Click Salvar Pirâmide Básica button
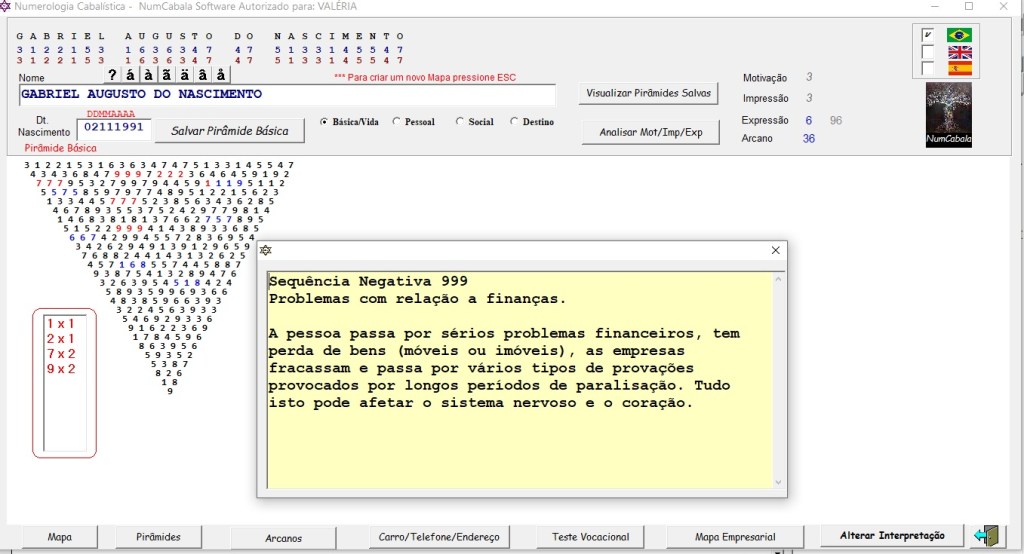The image size is (1024, 554). pyautogui.click(x=229, y=130)
